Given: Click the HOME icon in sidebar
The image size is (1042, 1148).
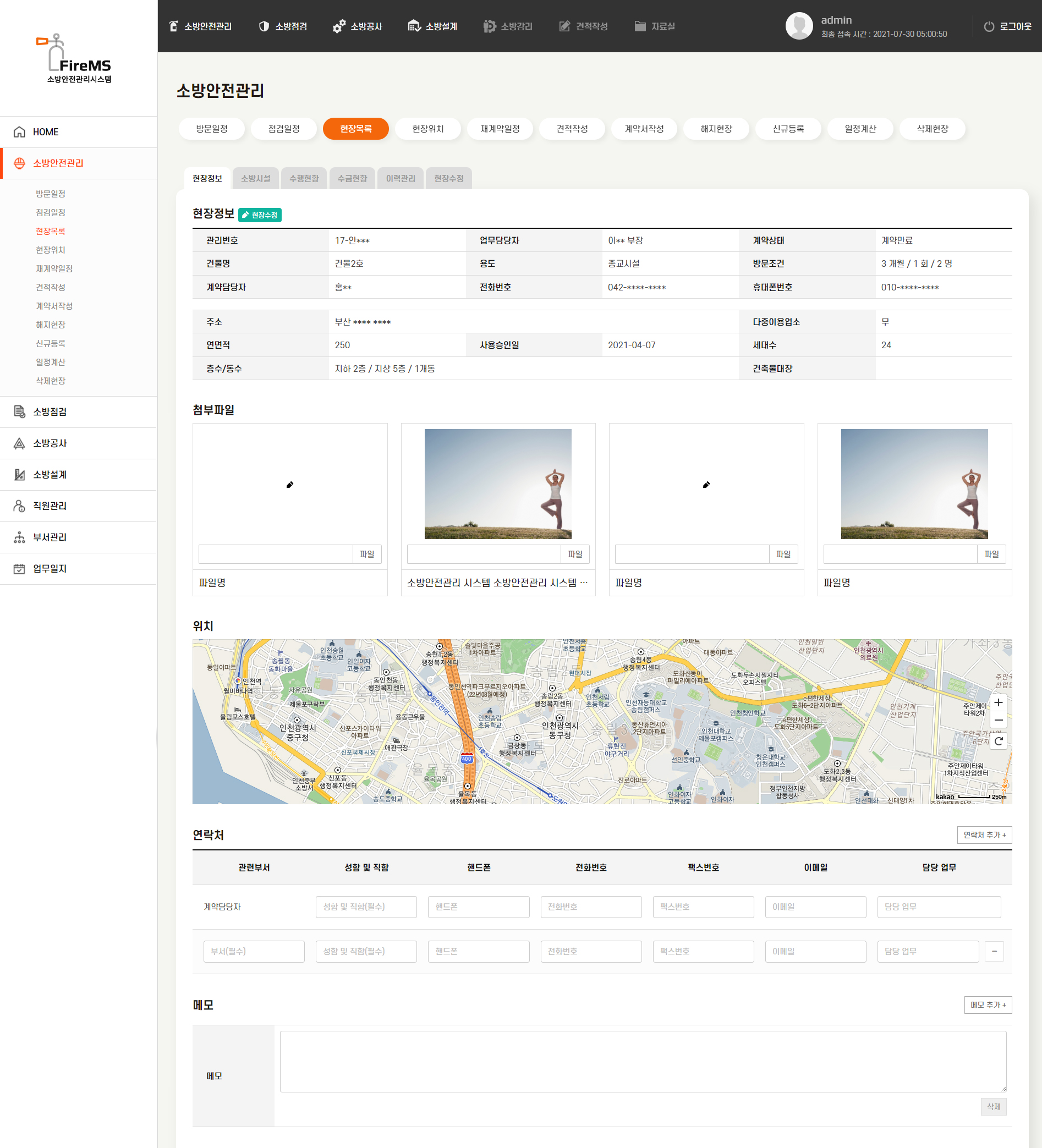Looking at the screenshot, I should [x=19, y=132].
